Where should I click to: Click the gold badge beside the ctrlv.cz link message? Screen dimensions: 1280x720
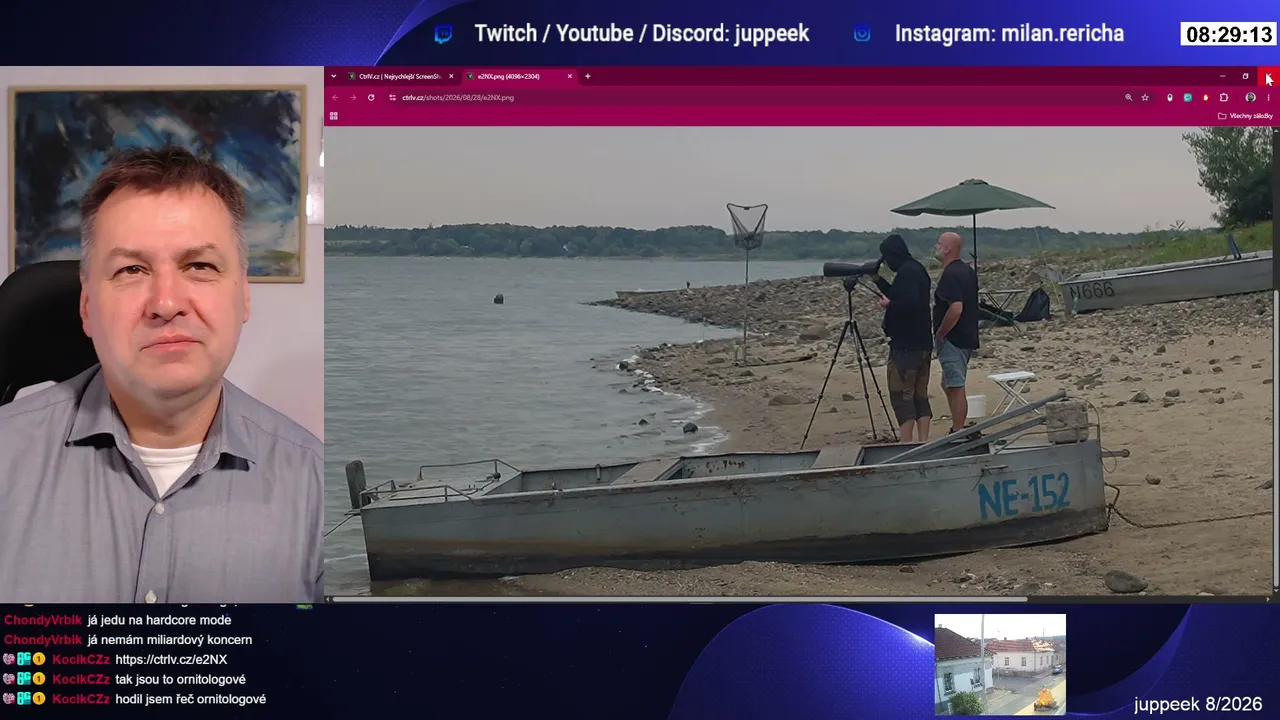click(x=39, y=660)
